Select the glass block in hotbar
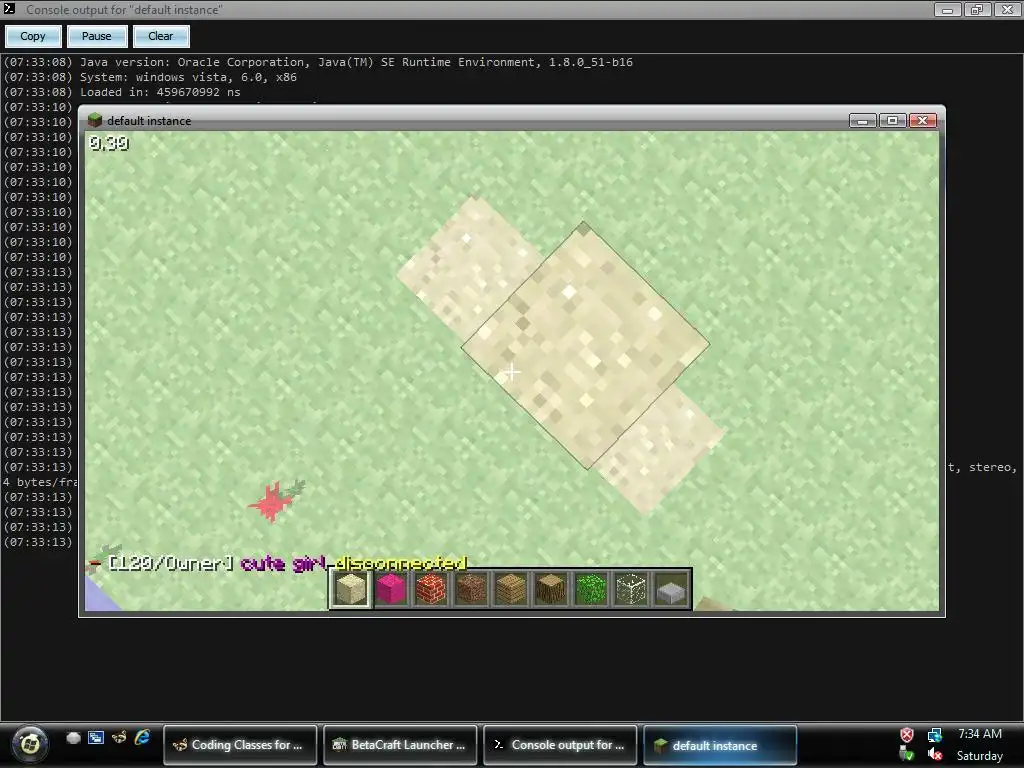This screenshot has width=1024, height=768. tap(631, 590)
